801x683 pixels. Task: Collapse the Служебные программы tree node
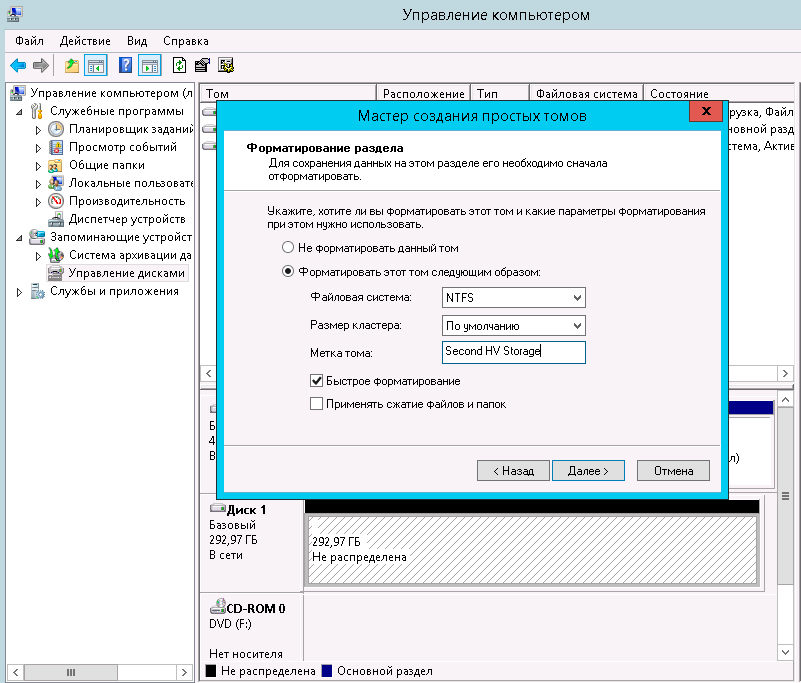click(x=19, y=111)
